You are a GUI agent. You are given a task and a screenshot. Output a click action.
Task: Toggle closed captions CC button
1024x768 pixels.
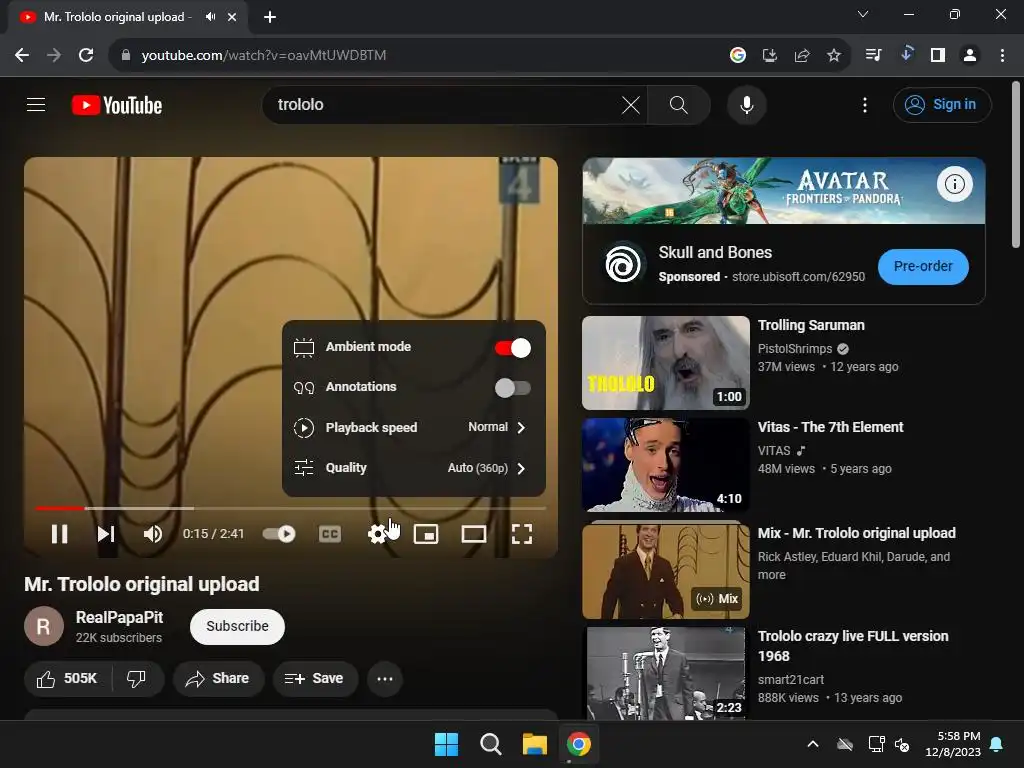330,534
